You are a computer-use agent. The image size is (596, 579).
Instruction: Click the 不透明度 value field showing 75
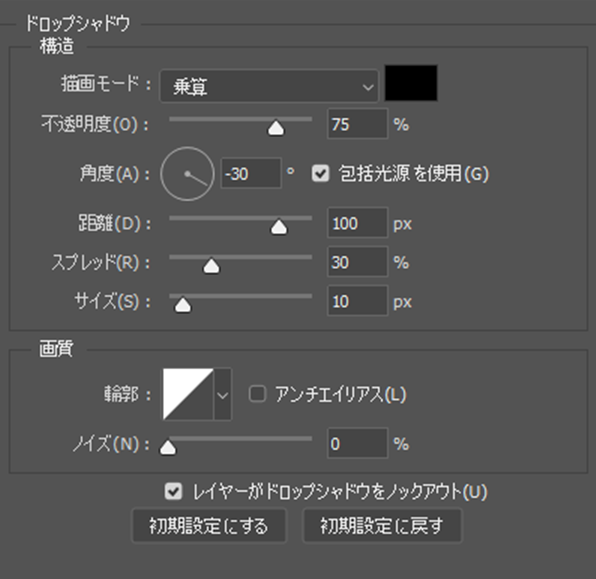(x=357, y=124)
